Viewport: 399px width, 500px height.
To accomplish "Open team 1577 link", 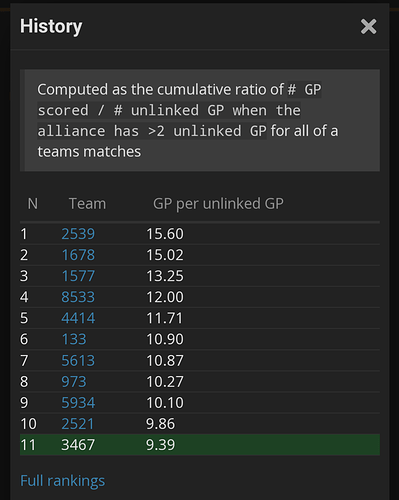I will point(78,276).
